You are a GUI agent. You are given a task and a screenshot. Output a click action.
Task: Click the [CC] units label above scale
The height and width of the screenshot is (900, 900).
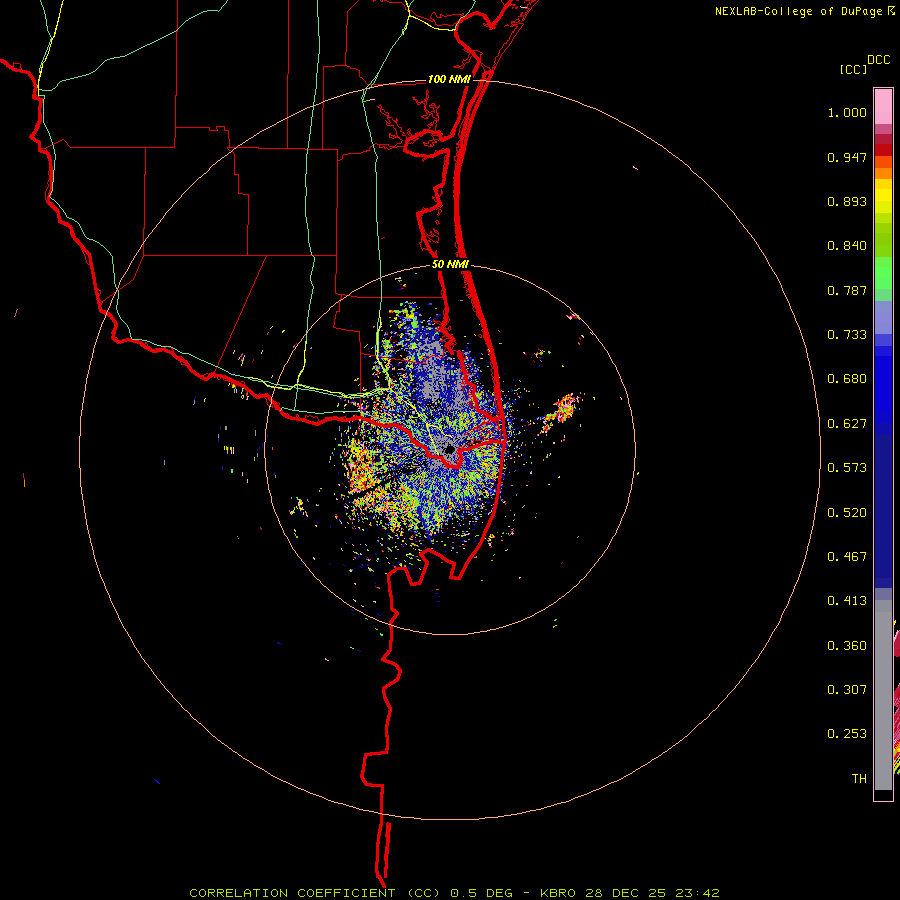click(853, 69)
